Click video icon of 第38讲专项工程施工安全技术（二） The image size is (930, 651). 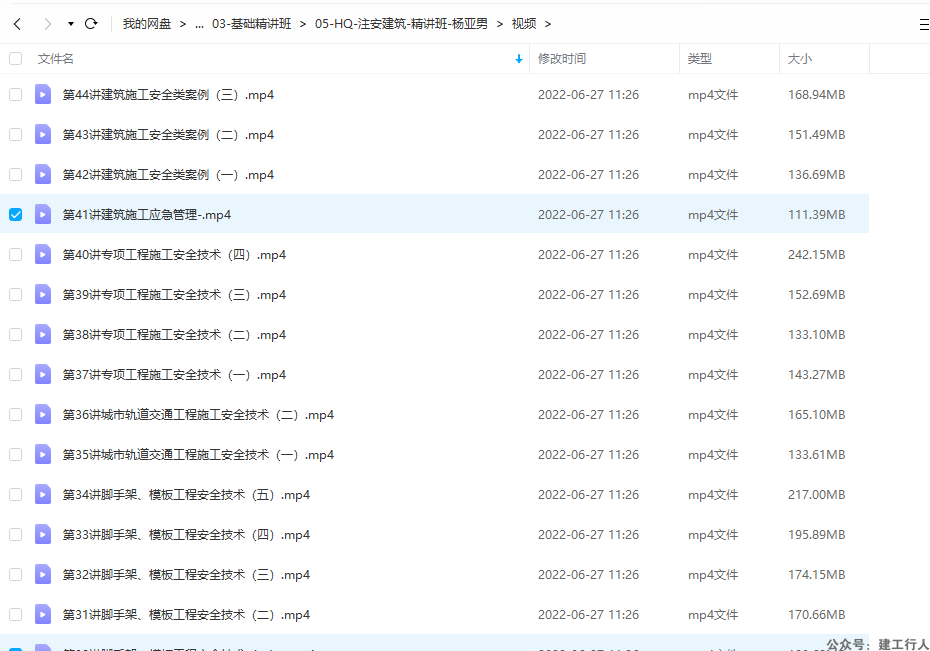pyautogui.click(x=43, y=334)
